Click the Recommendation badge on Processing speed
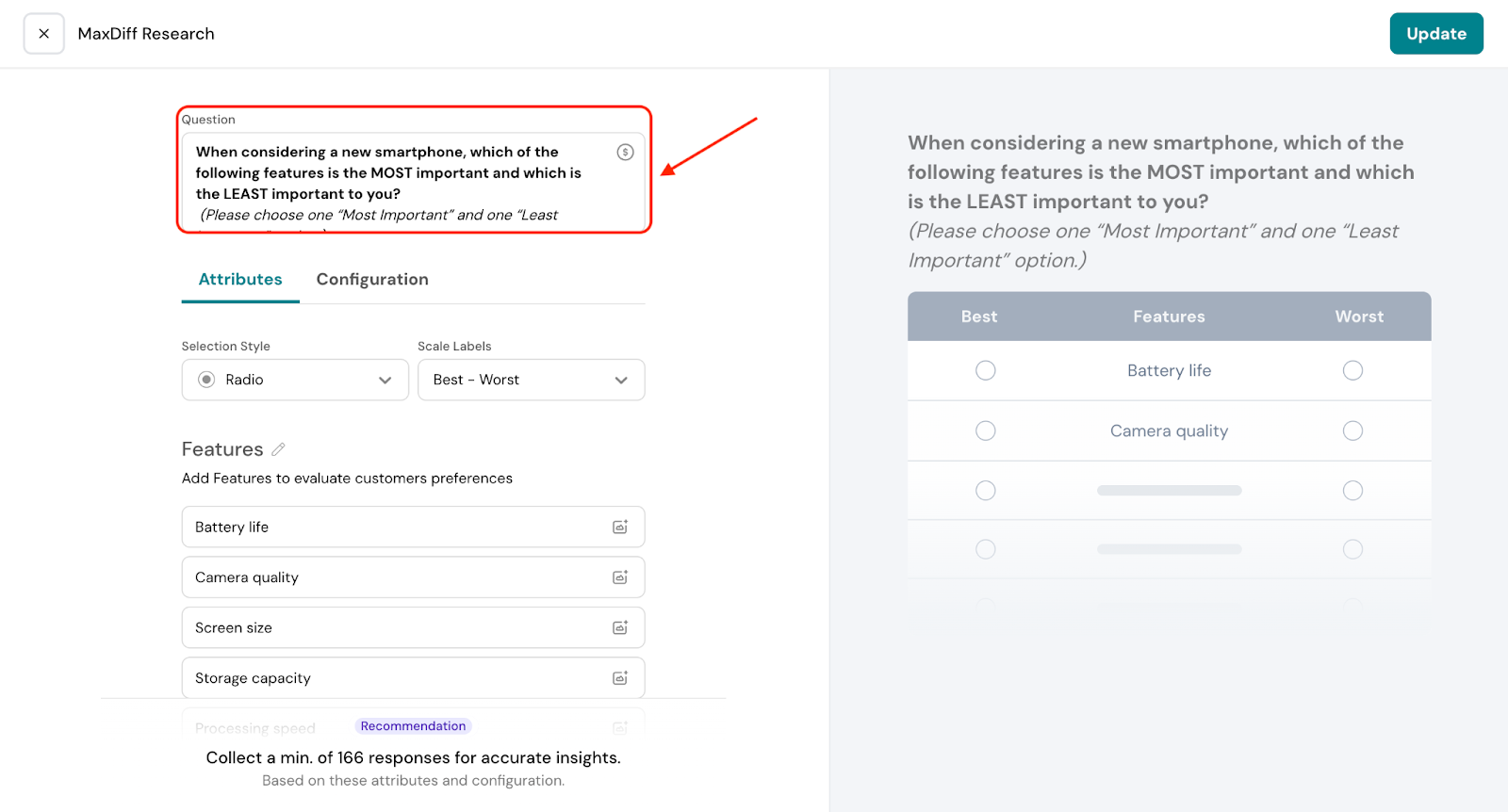 [x=413, y=726]
